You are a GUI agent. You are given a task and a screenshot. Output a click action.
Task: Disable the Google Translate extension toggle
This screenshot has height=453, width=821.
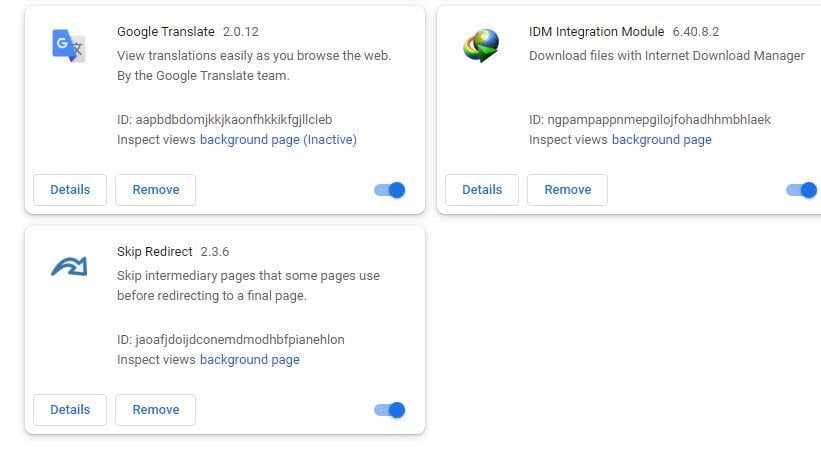pos(390,190)
